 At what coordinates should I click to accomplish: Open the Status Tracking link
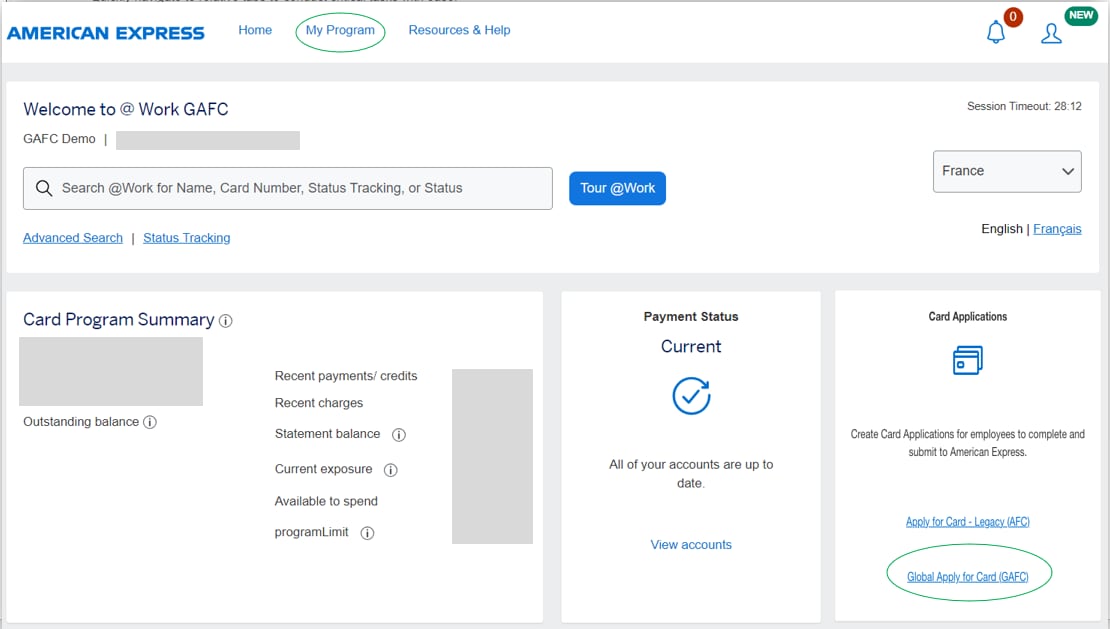click(186, 238)
